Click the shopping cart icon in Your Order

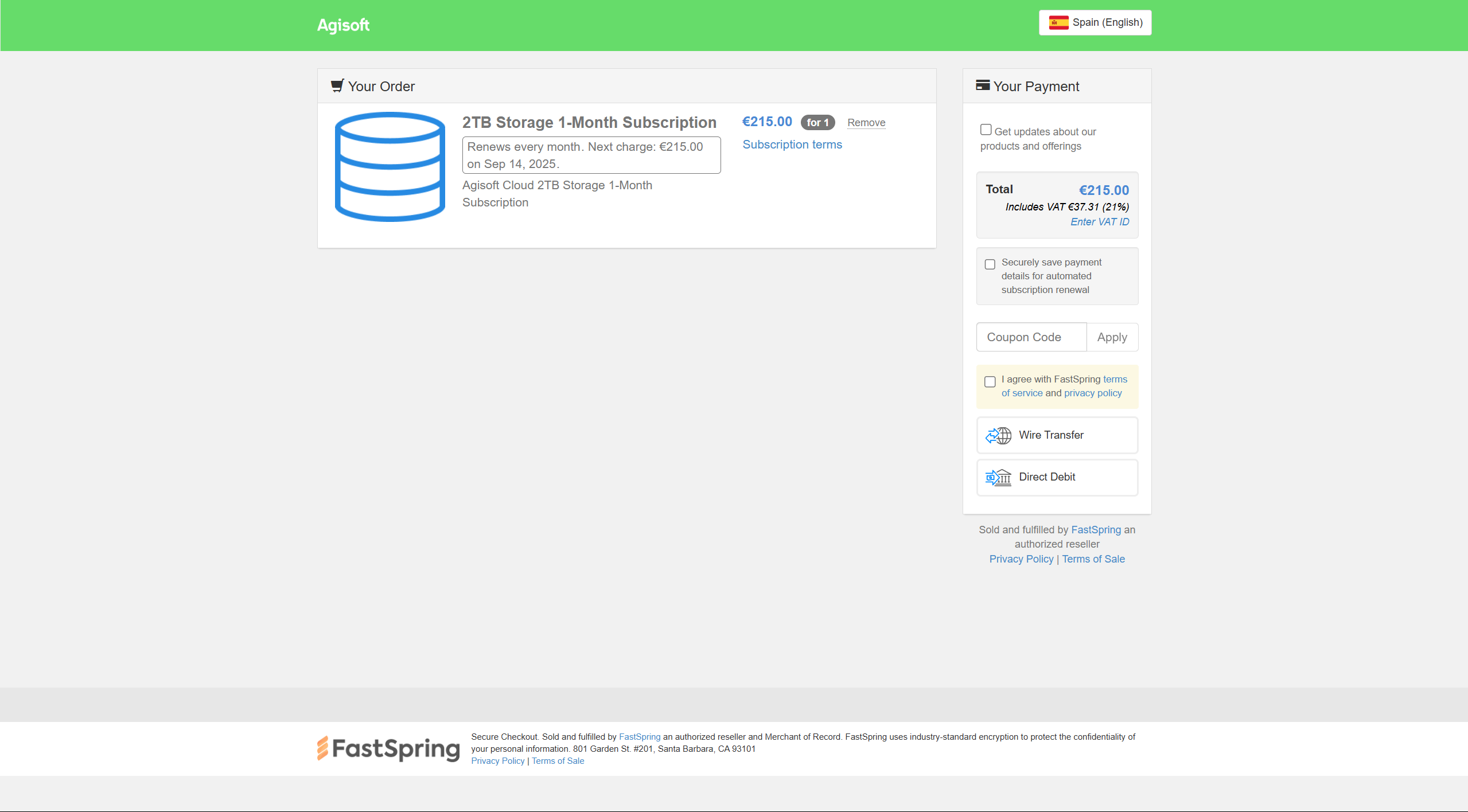[337, 86]
